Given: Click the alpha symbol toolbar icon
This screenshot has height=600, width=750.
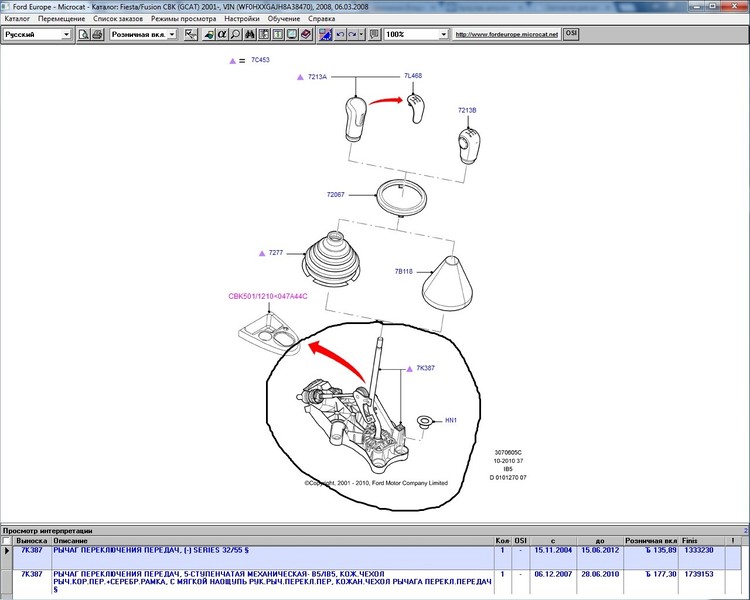Looking at the screenshot, I should pos(222,34).
